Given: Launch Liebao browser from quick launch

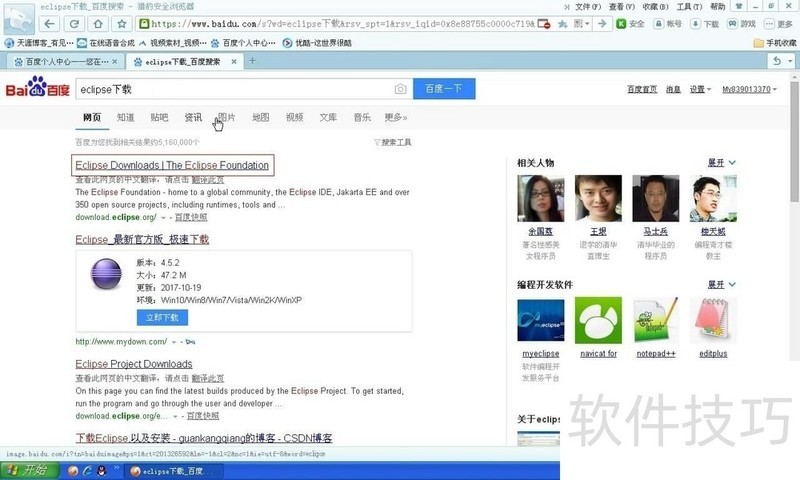Looking at the screenshot, I should click(73, 471).
